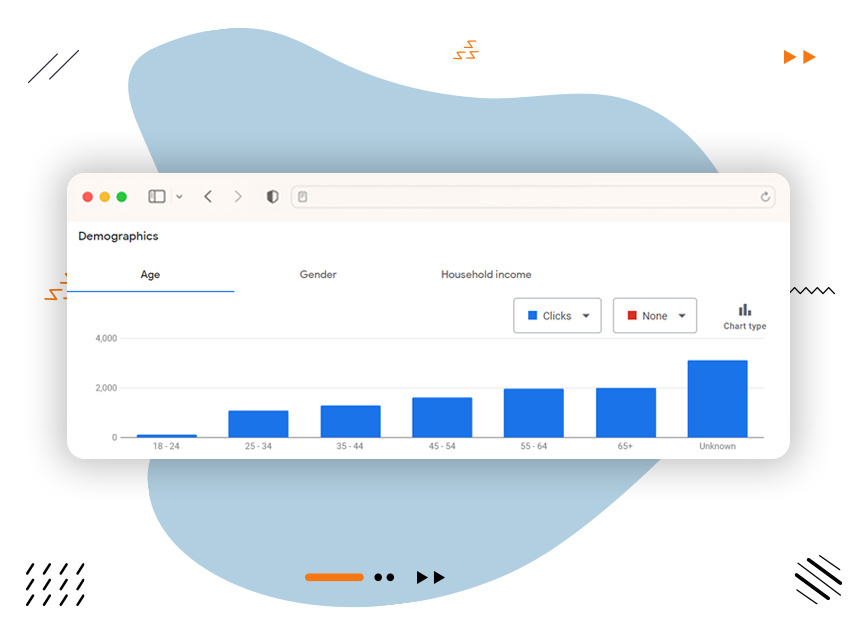Select the Unknown age group bar
The image size is (860, 628).
[717, 399]
